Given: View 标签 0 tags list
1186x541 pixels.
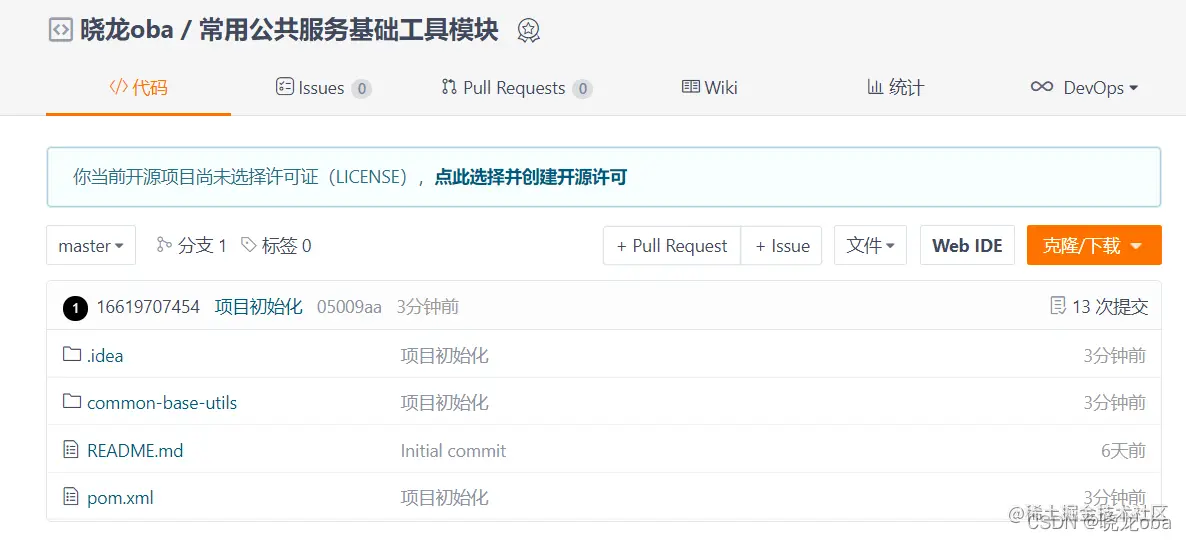Looking at the screenshot, I should pos(276,245).
